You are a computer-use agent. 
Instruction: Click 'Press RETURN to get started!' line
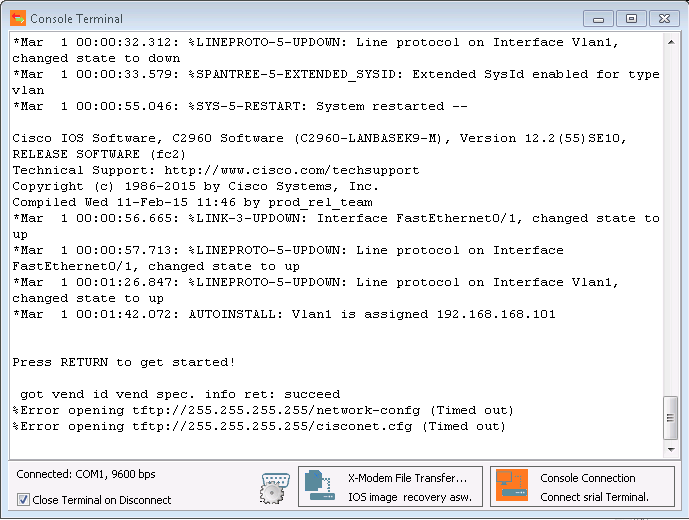[123, 362]
